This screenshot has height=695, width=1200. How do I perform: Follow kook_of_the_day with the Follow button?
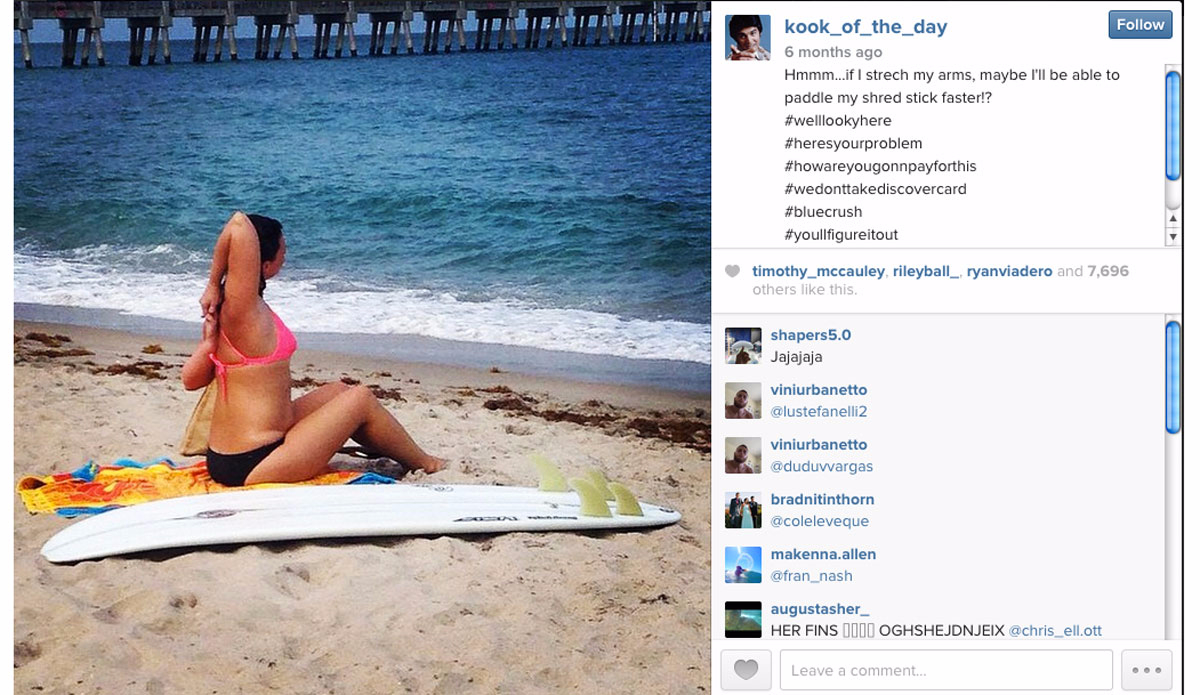point(1140,25)
